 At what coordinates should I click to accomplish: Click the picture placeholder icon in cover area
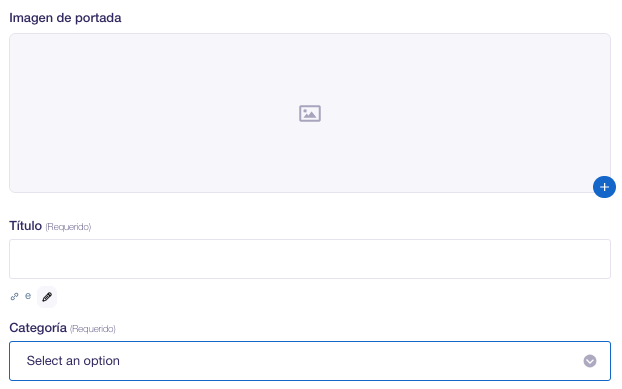(310, 113)
